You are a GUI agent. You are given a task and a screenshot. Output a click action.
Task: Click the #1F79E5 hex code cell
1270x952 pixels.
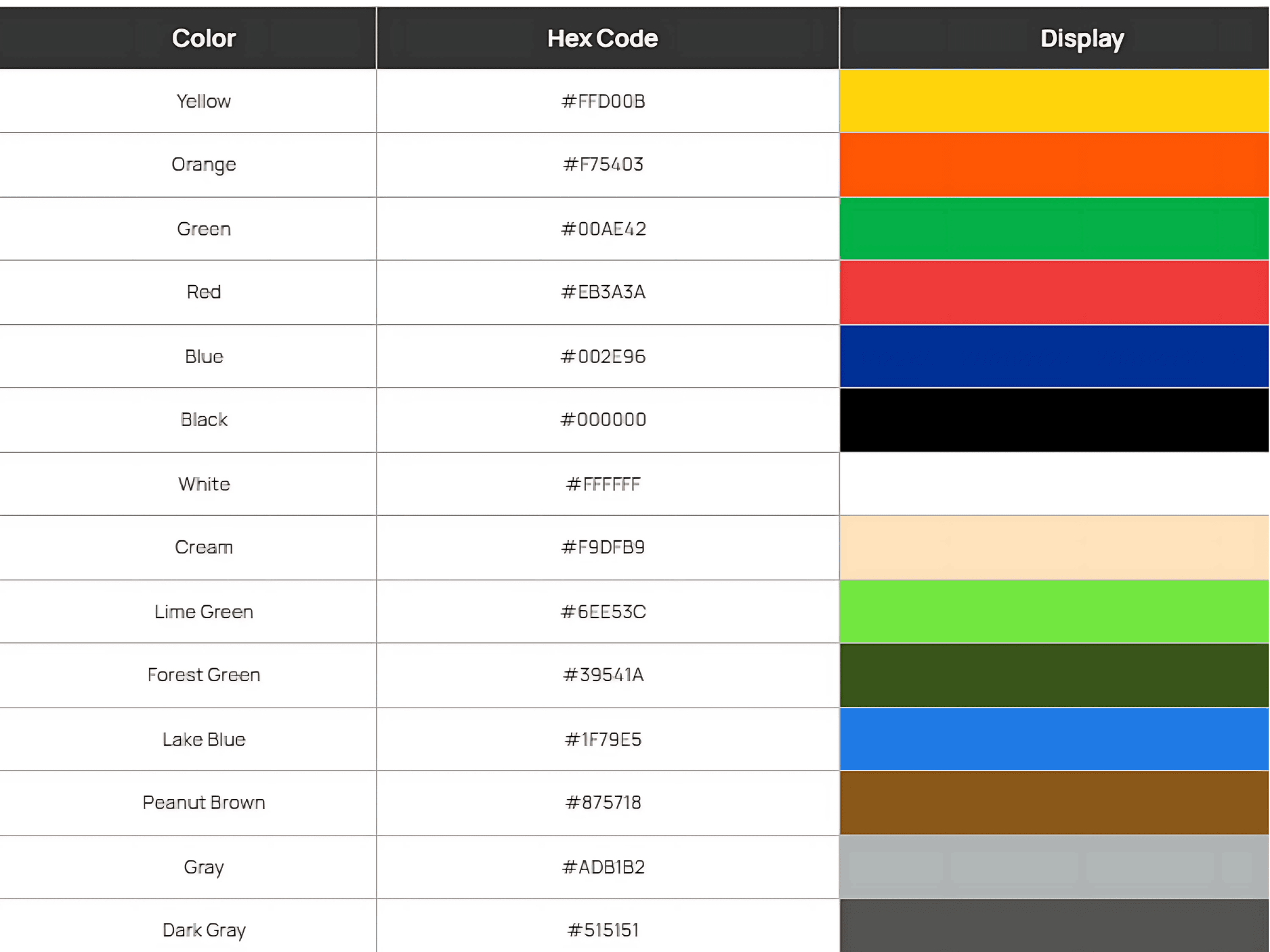(x=603, y=739)
